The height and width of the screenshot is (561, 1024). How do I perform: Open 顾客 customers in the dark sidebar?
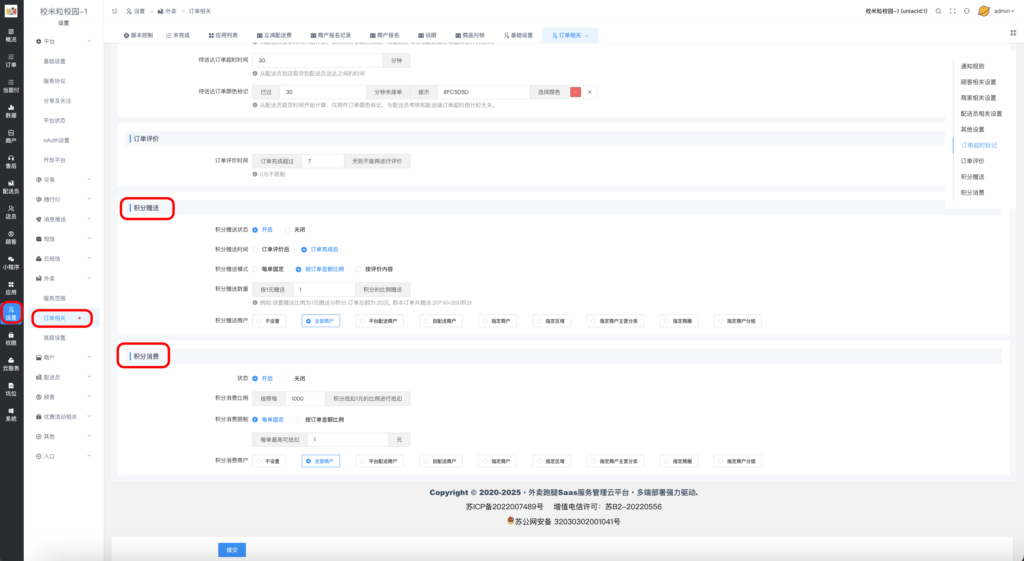pos(11,237)
